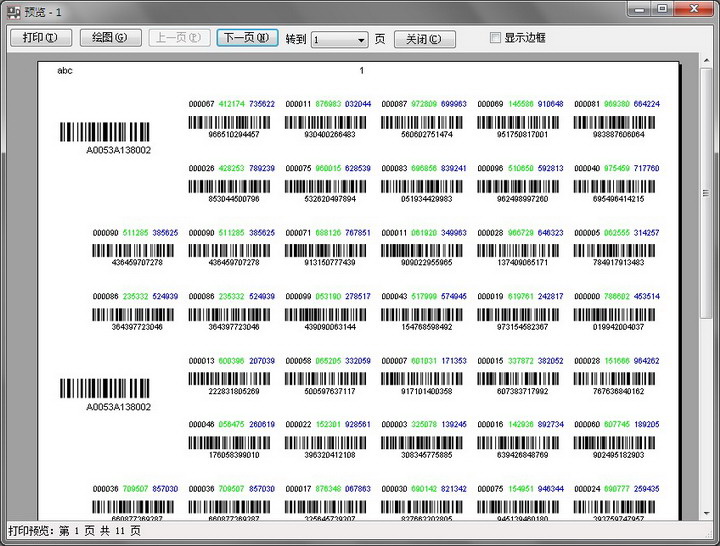The image size is (720, 546).
Task: Click the barcode 695496414215
Action: (614, 186)
